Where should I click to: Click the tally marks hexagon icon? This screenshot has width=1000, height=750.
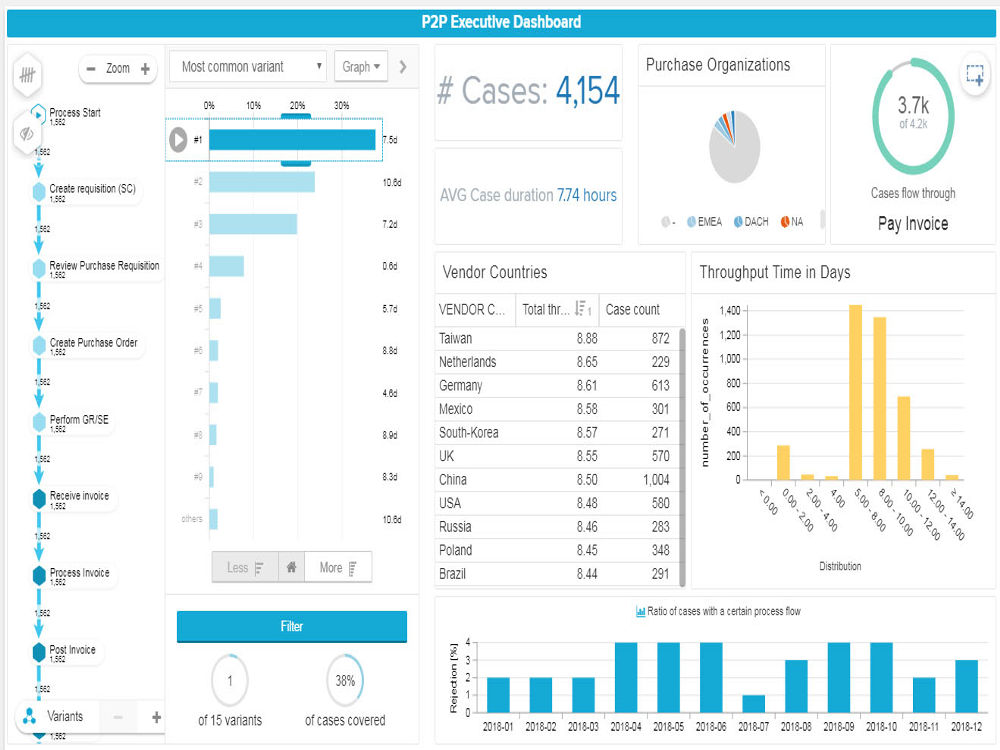pos(27,75)
